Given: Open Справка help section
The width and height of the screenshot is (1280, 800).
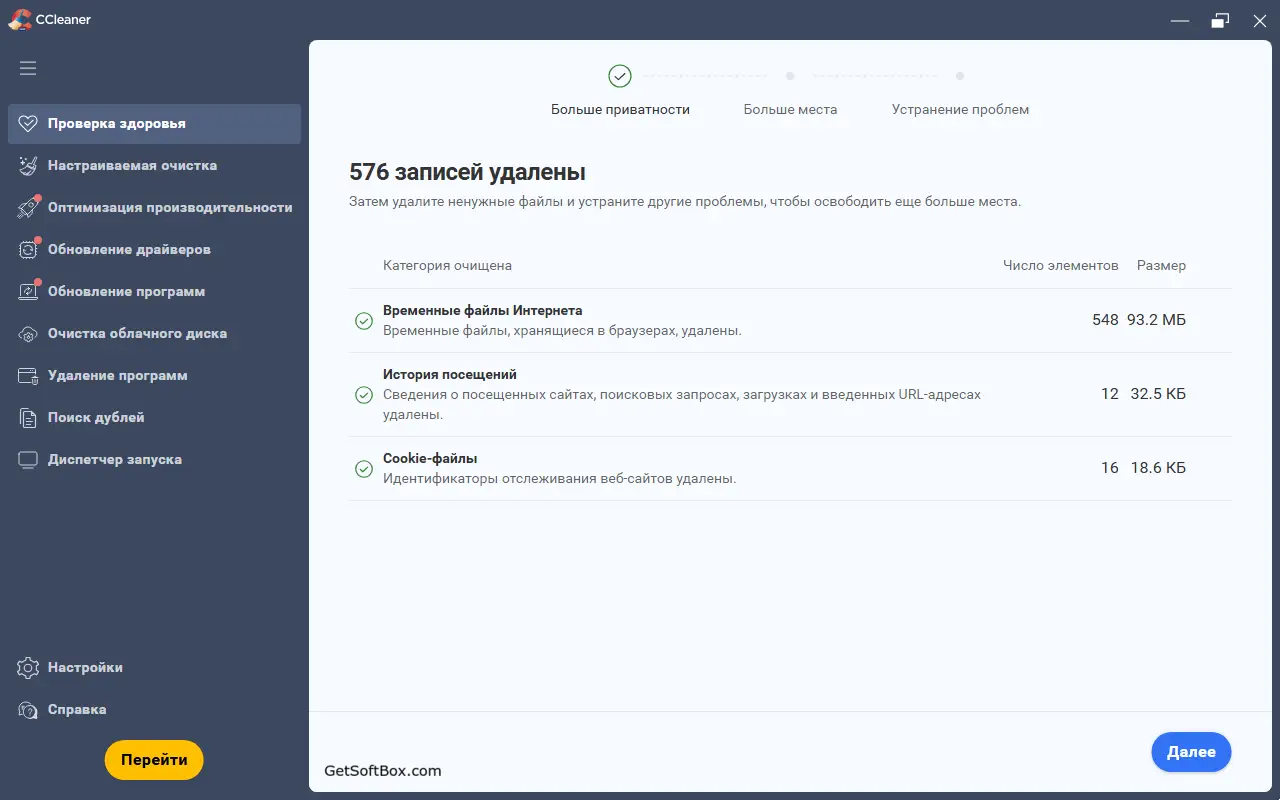Looking at the screenshot, I should coord(28,710).
